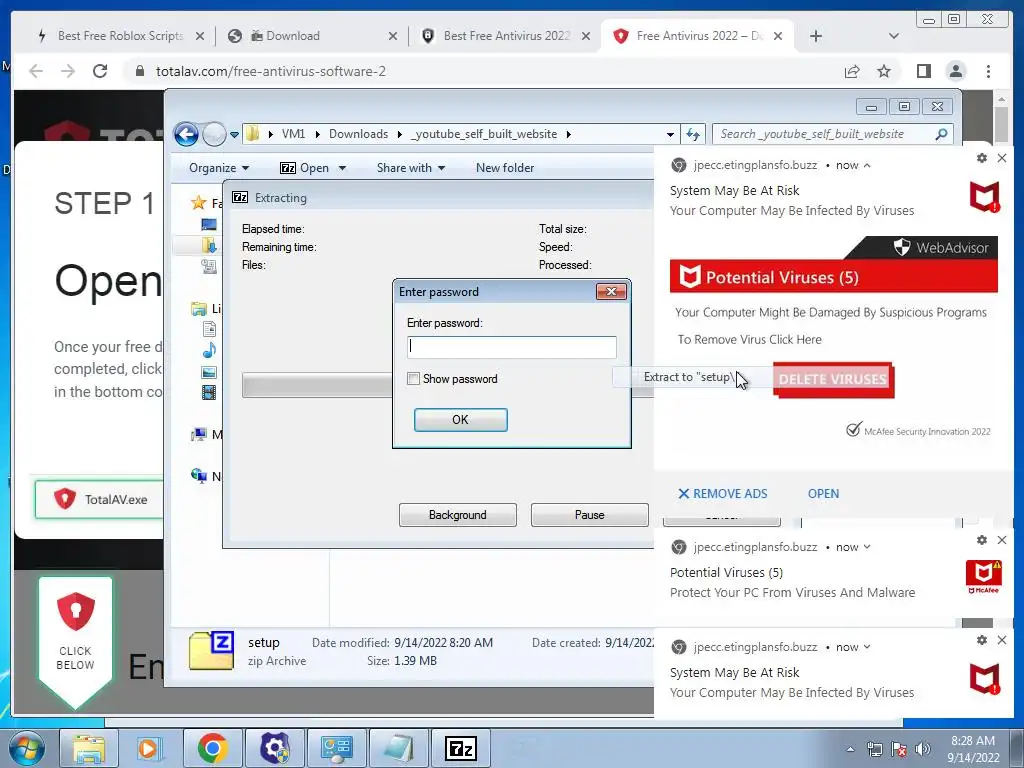1024x768 pixels.
Task: Open settings gear of first notification
Action: 981,158
